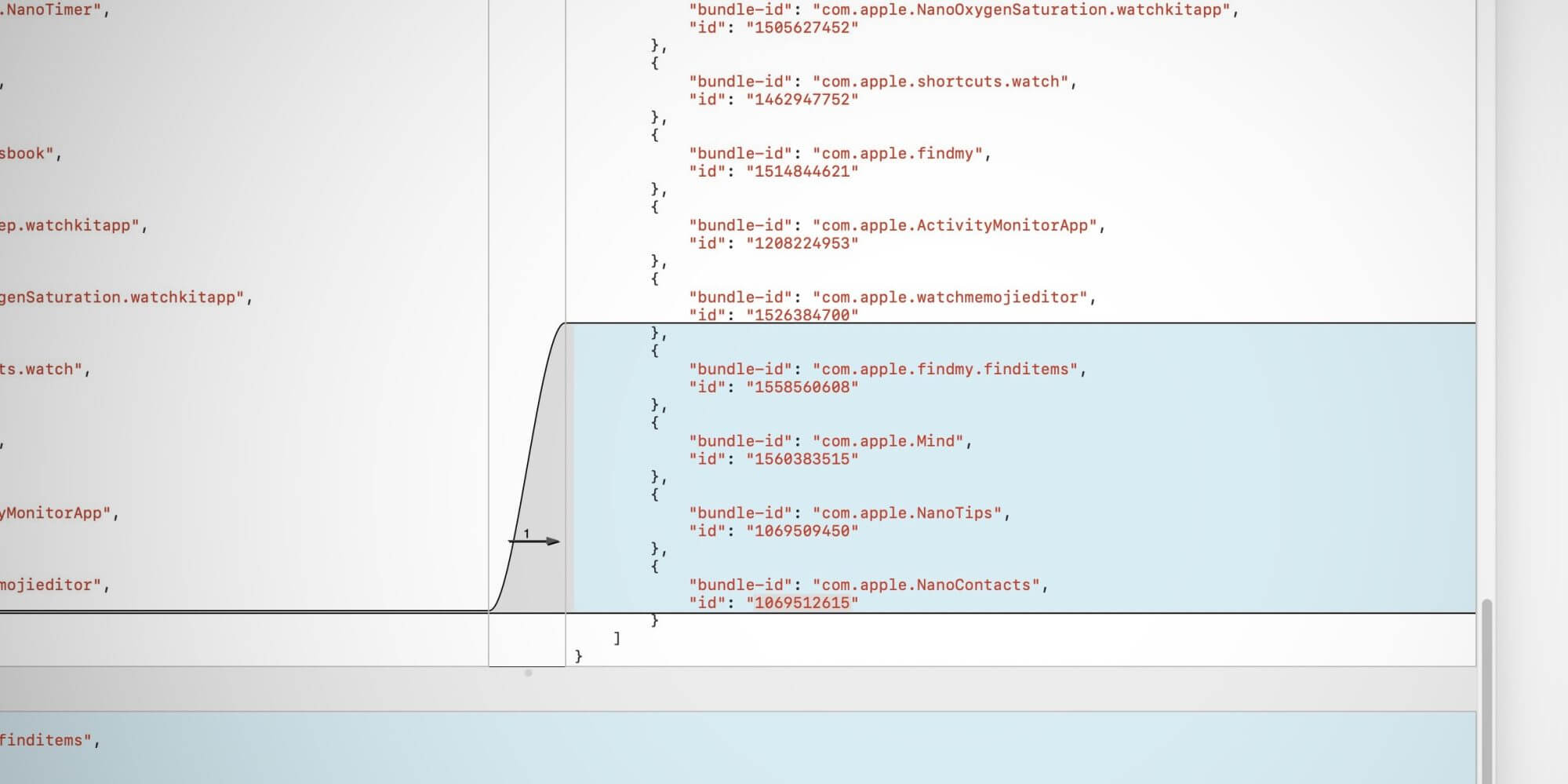This screenshot has height=784, width=1568.
Task: Select the com.apple.shortcuts.watch line
Action: pos(882,82)
